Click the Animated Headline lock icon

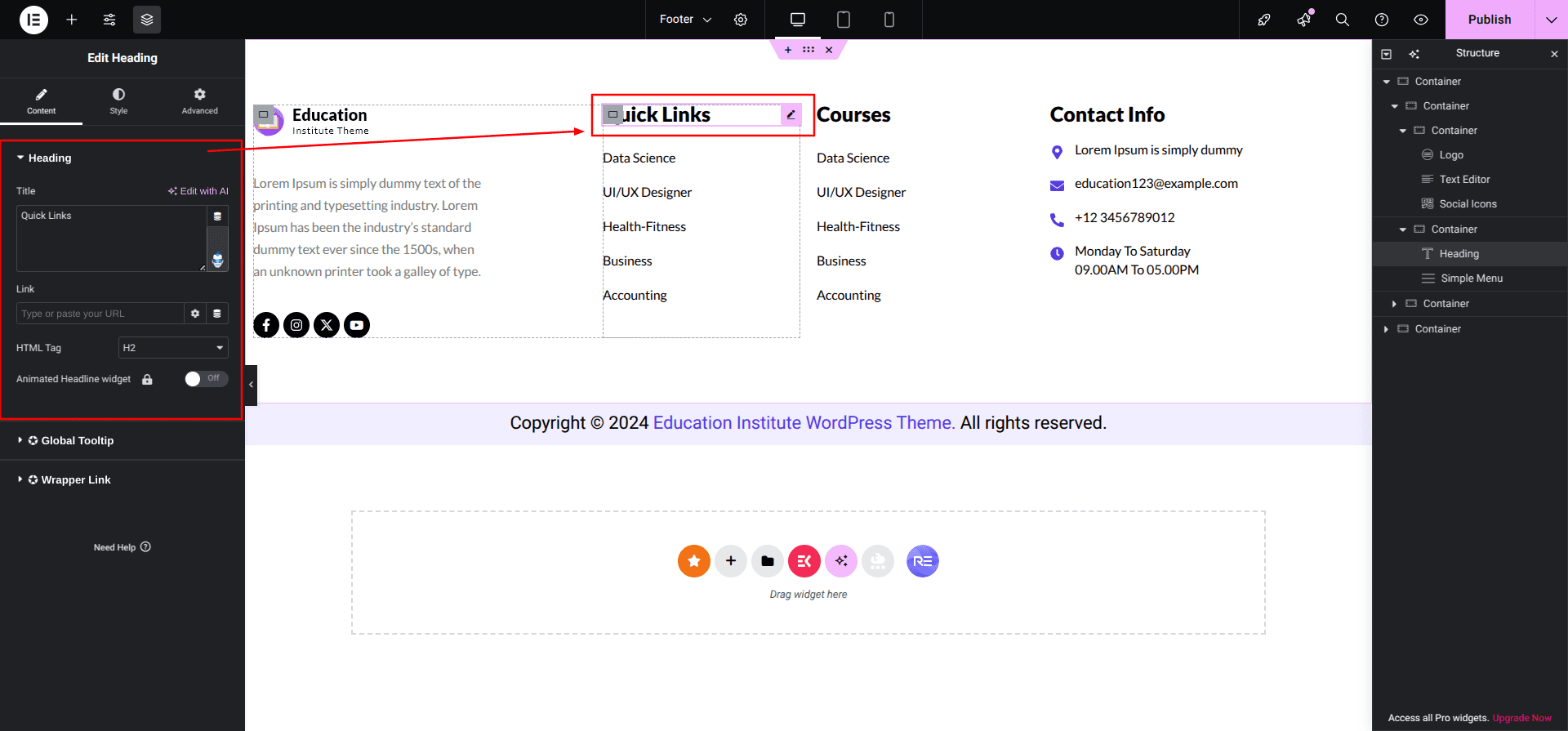tap(147, 380)
